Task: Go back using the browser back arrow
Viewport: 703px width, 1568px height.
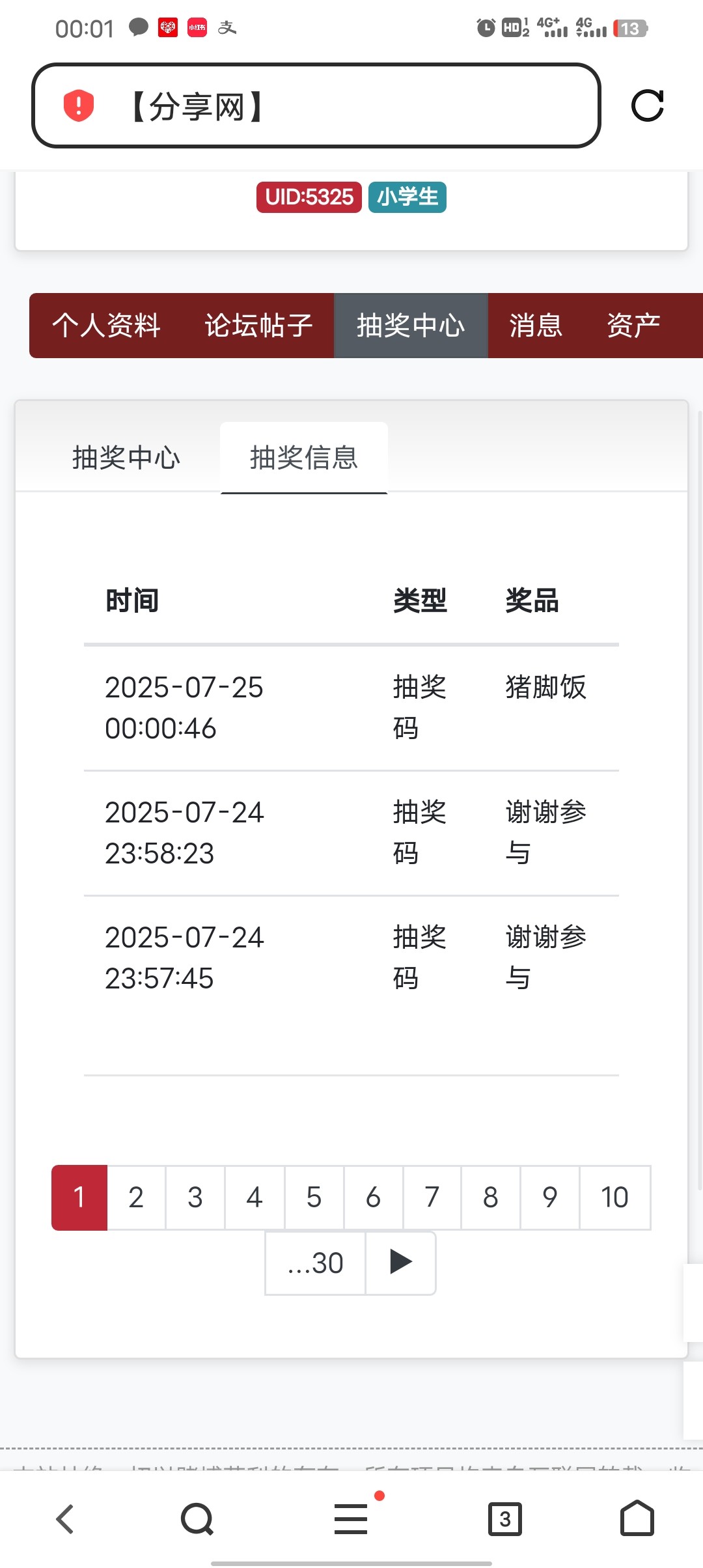Action: tap(65, 1519)
